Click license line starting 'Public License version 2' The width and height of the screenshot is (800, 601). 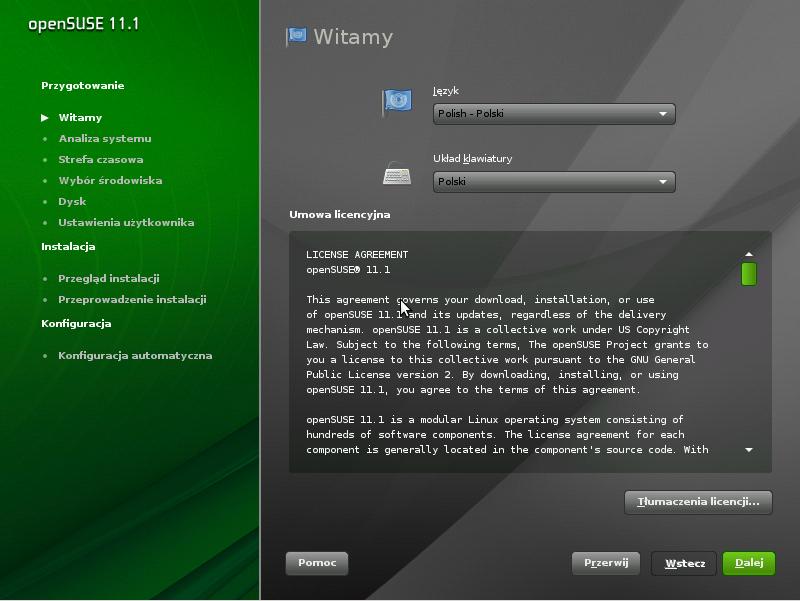492,375
